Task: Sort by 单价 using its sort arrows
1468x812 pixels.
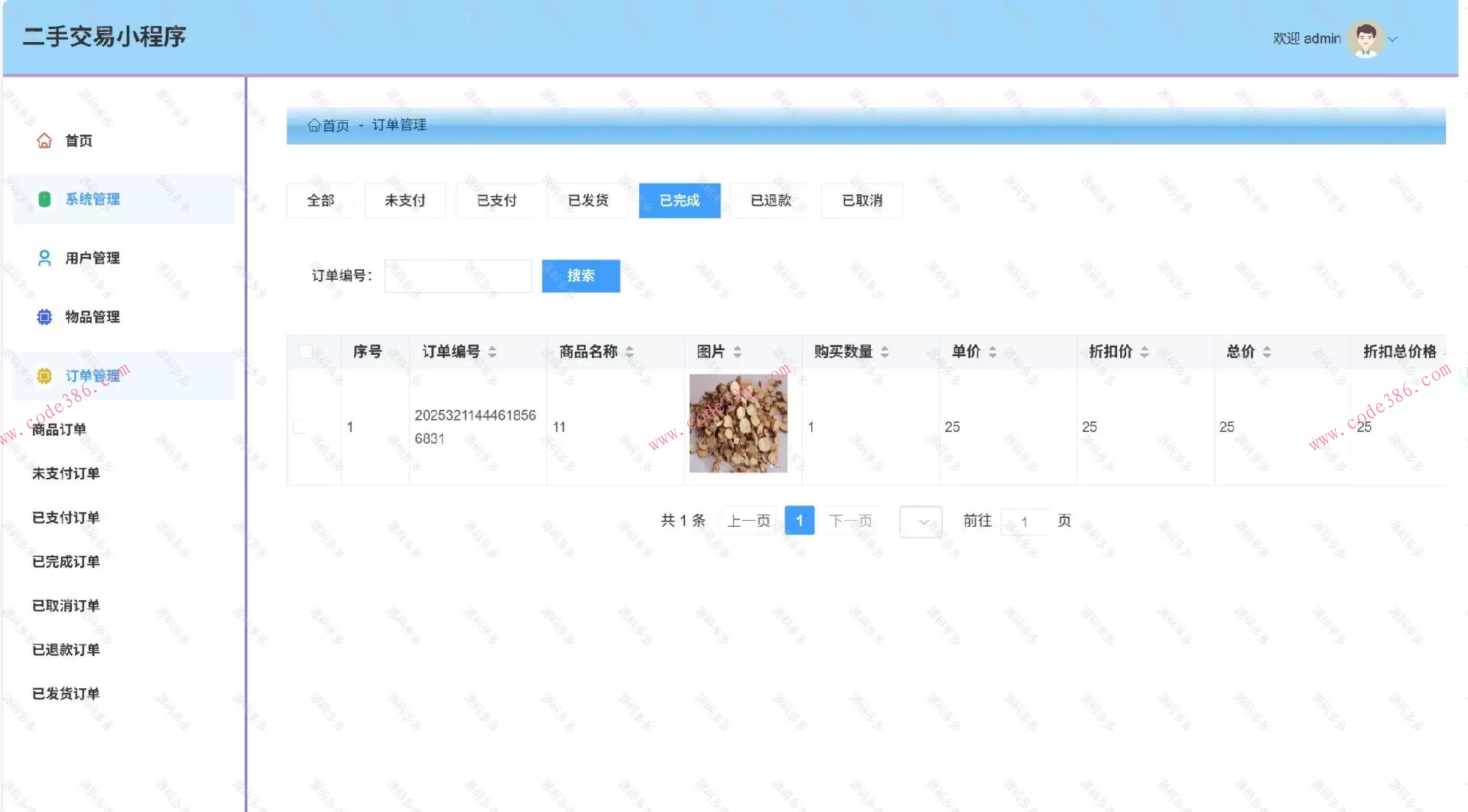Action: tap(992, 352)
